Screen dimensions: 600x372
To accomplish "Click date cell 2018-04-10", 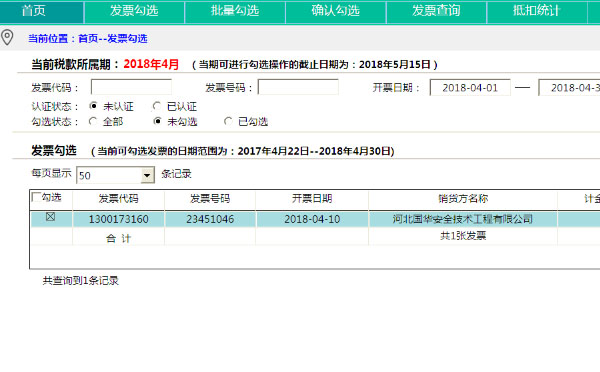I will tap(312, 219).
